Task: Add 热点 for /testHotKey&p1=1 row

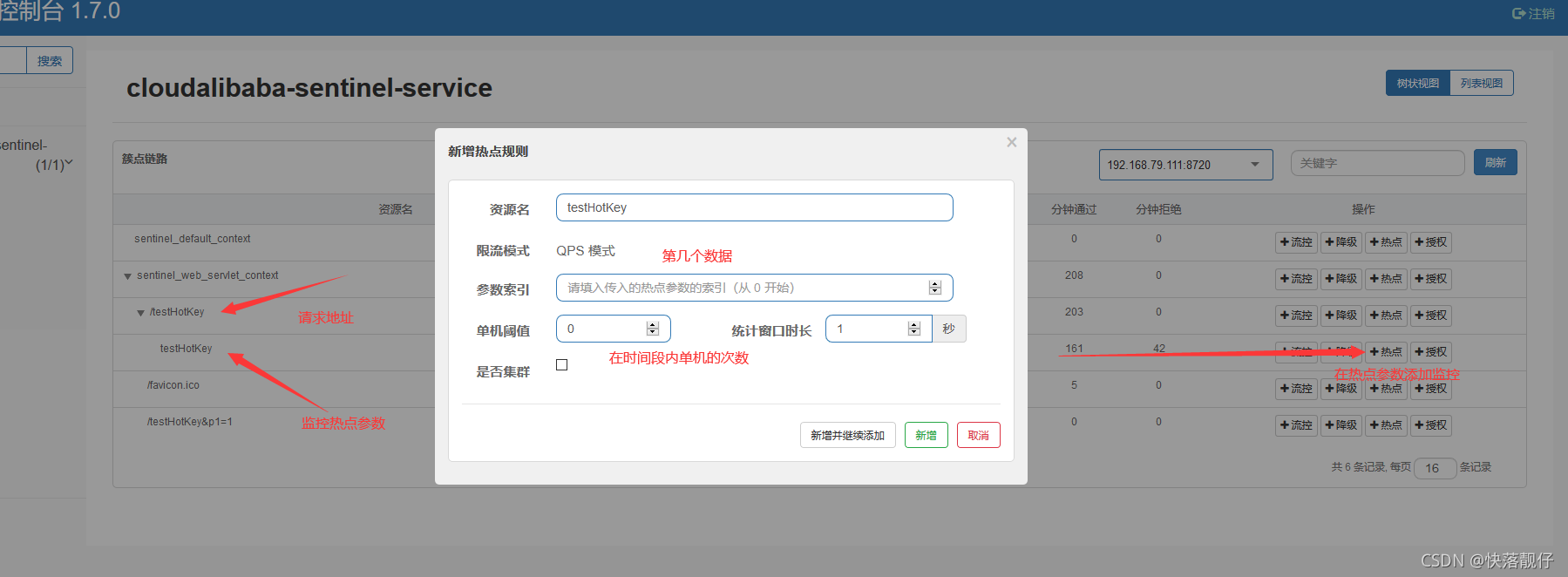Action: (1386, 425)
